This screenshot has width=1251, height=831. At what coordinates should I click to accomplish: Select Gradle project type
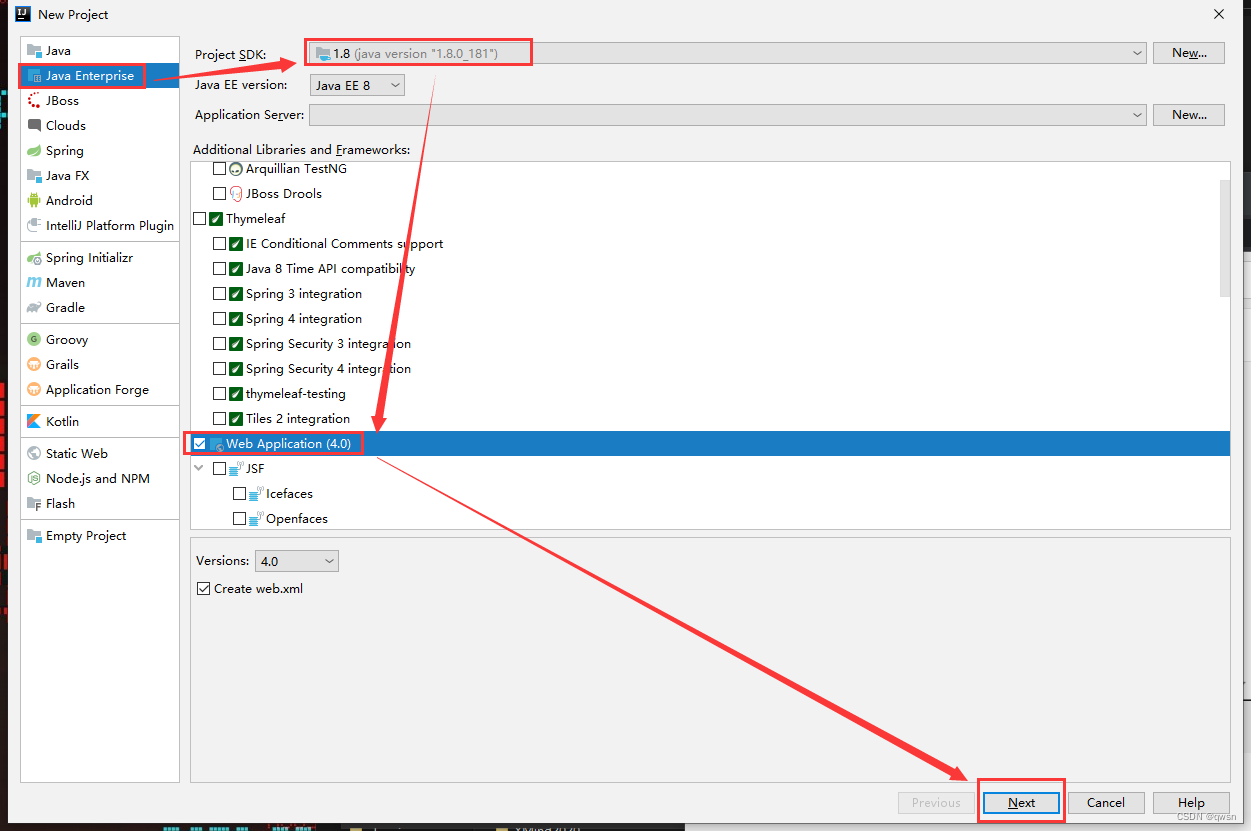99,307
